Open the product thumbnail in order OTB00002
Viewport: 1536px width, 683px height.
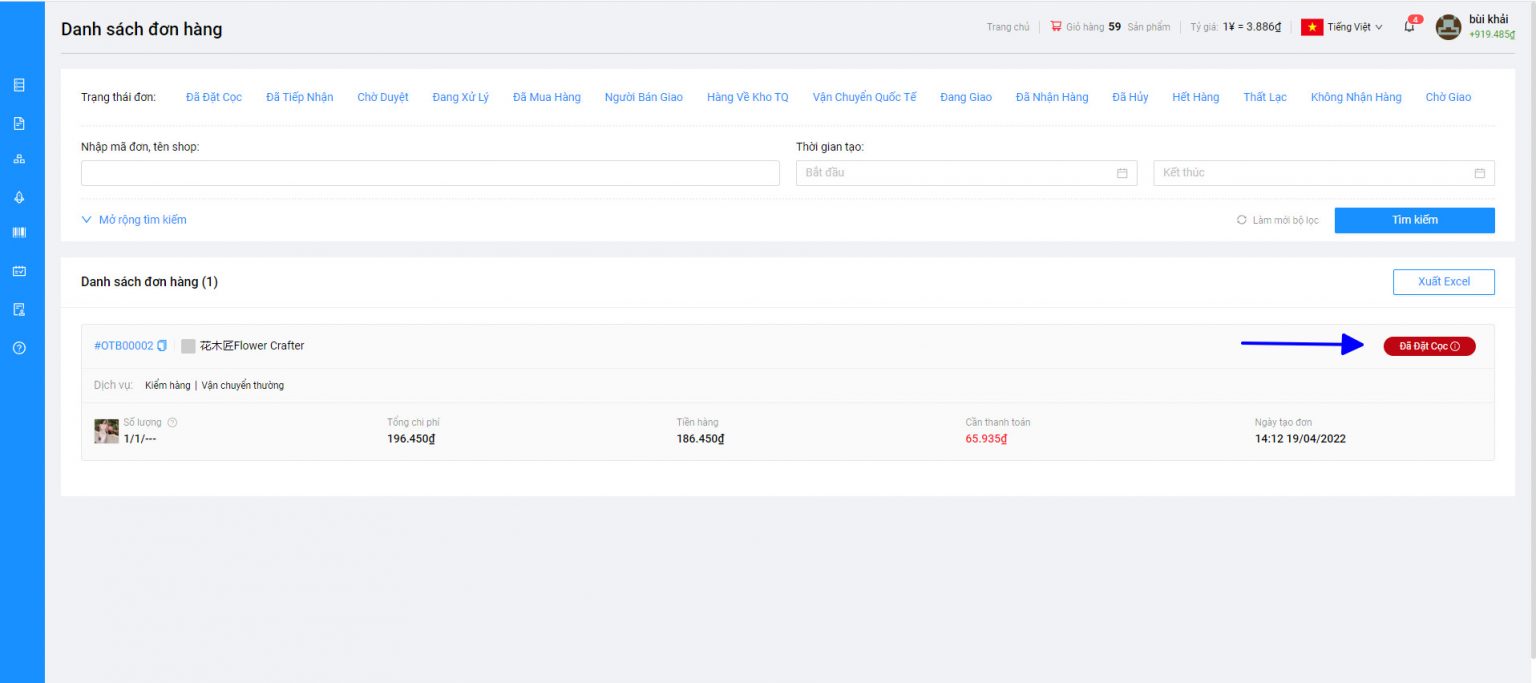(x=106, y=431)
